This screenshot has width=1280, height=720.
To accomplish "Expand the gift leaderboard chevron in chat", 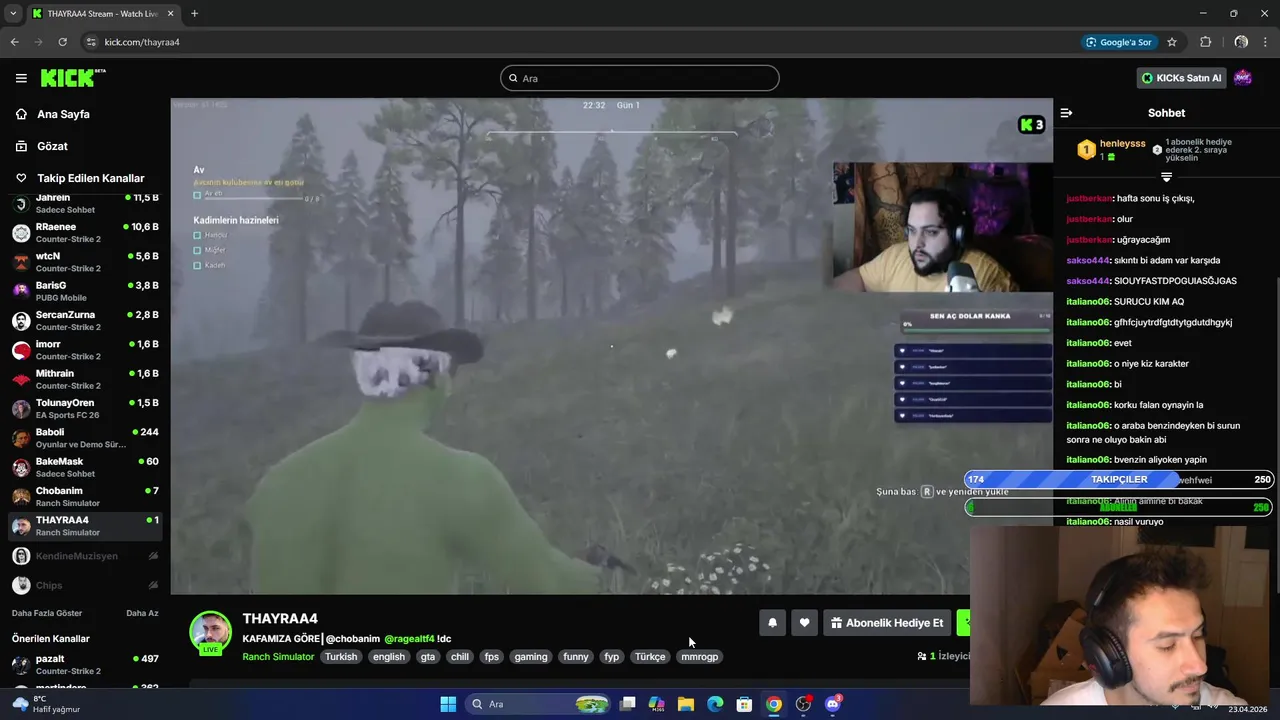I will coord(1166,177).
